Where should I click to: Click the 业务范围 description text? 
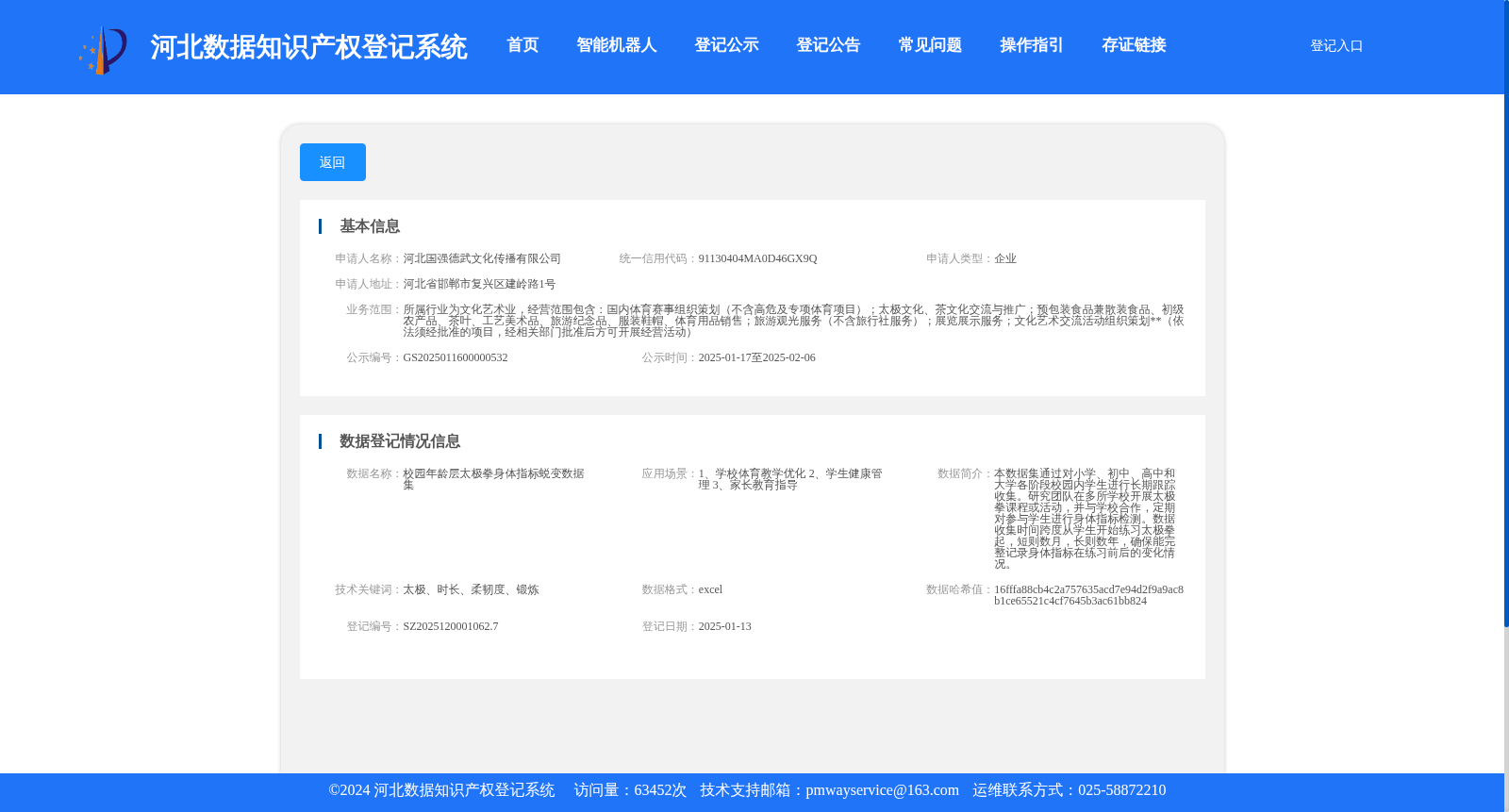coord(793,321)
